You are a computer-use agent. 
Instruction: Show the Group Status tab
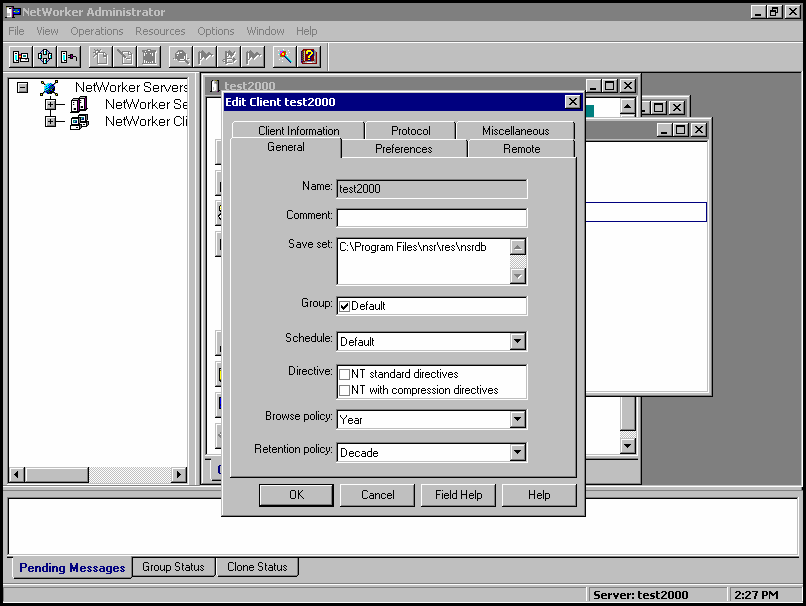click(x=173, y=567)
